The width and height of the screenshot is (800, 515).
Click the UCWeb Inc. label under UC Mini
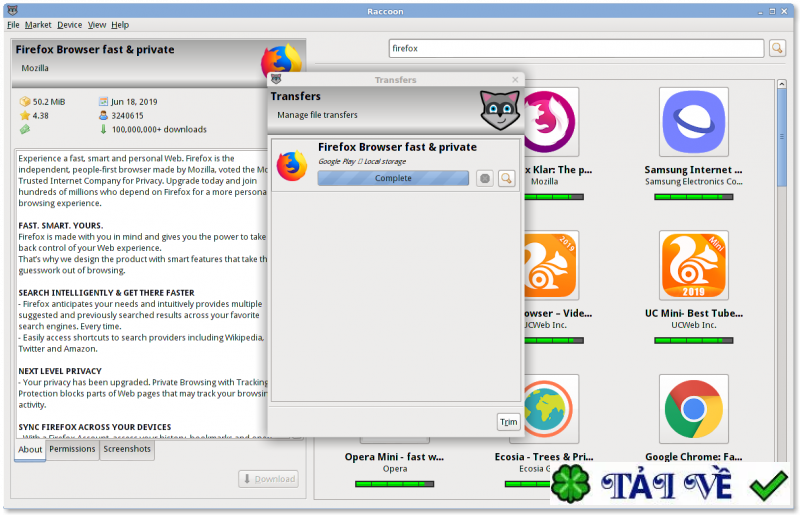pos(693,325)
